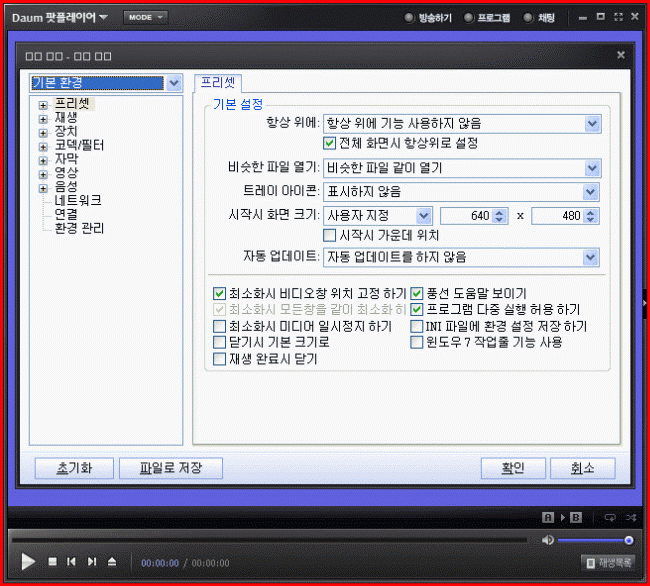Enable 시작시 가운데 위치 checkbox

point(330,235)
